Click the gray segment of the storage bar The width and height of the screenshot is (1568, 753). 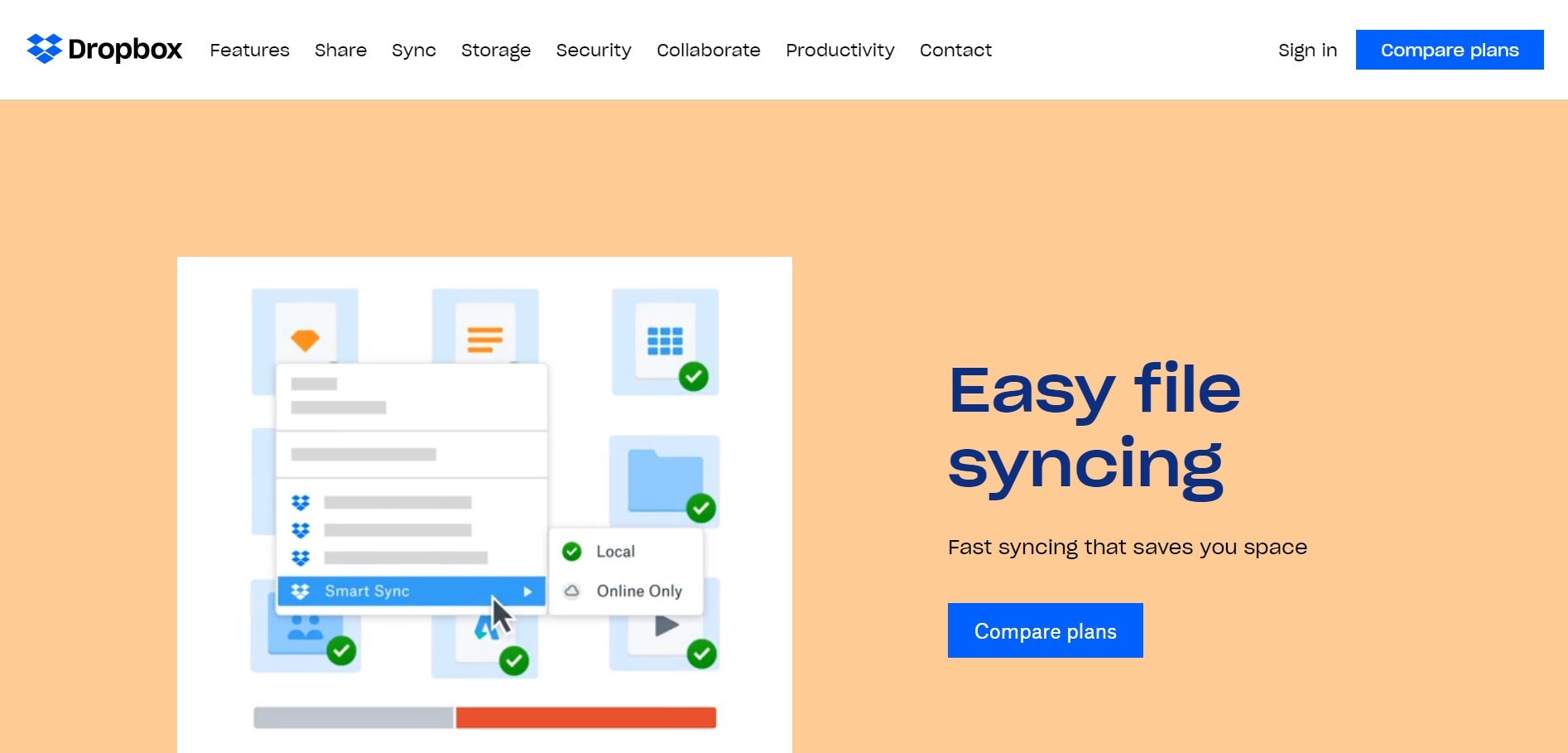354,717
